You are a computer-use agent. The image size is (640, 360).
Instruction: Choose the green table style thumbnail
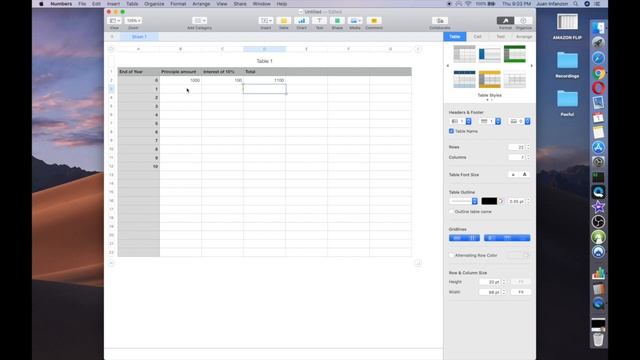tap(515, 54)
